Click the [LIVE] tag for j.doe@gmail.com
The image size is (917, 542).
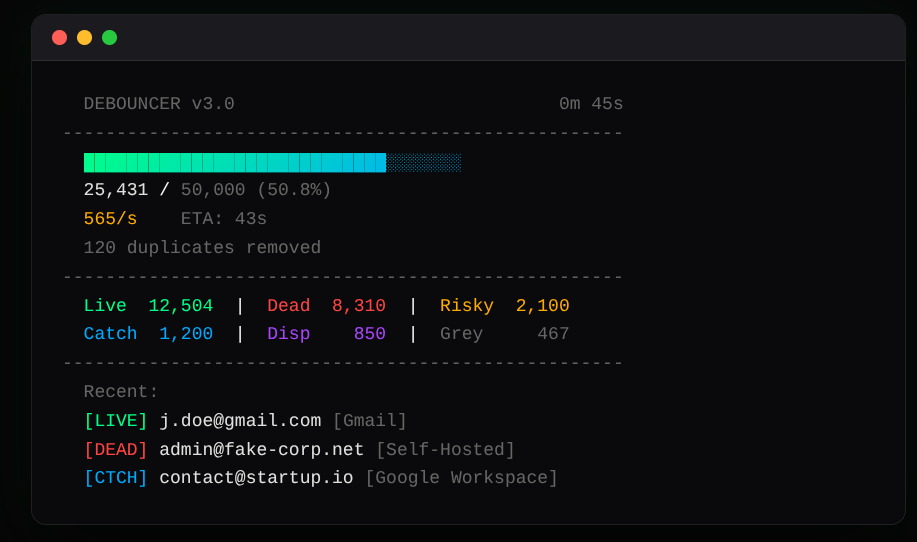coord(116,420)
